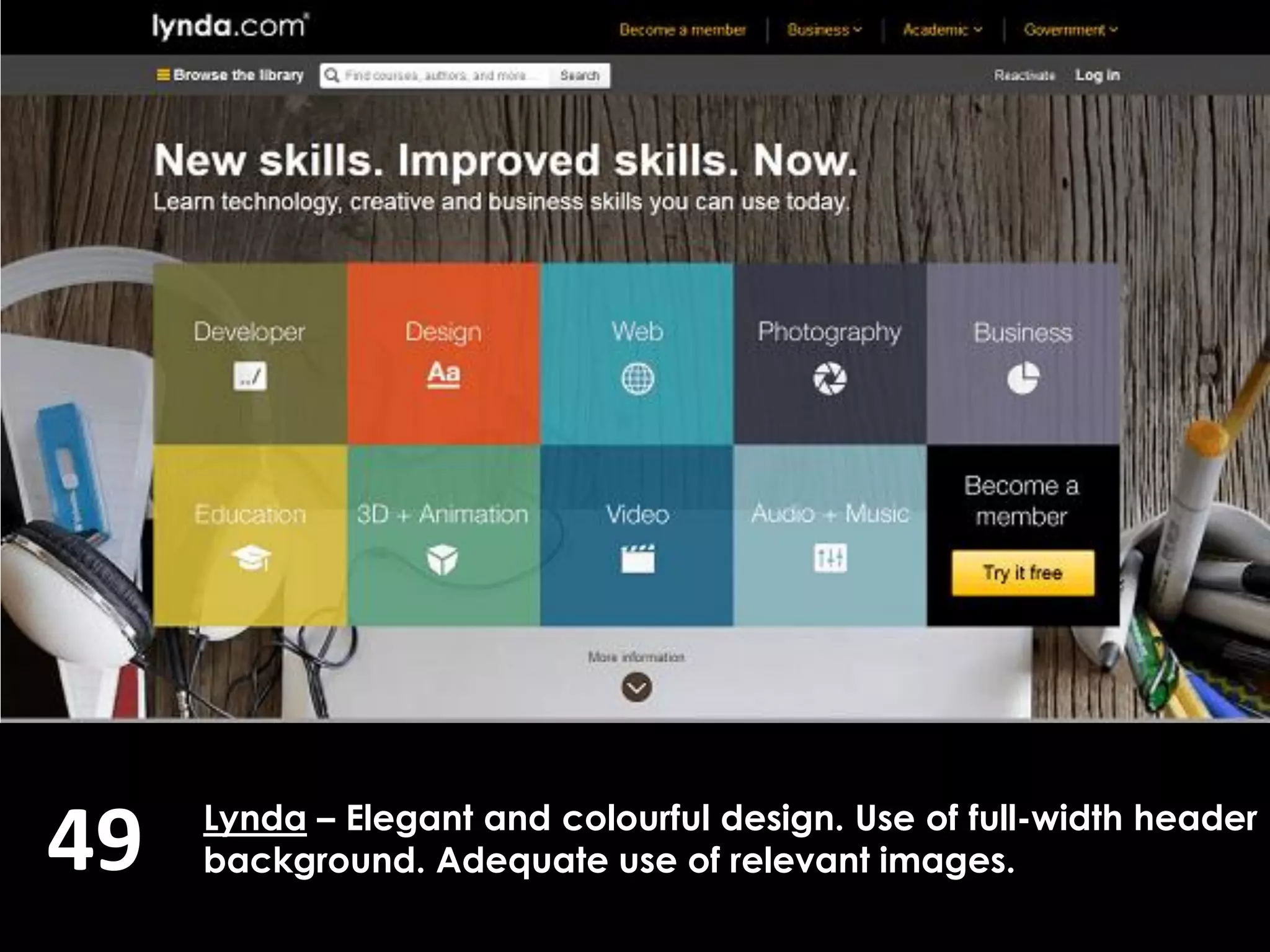Click the 'Become a member' tile text

click(x=1022, y=501)
